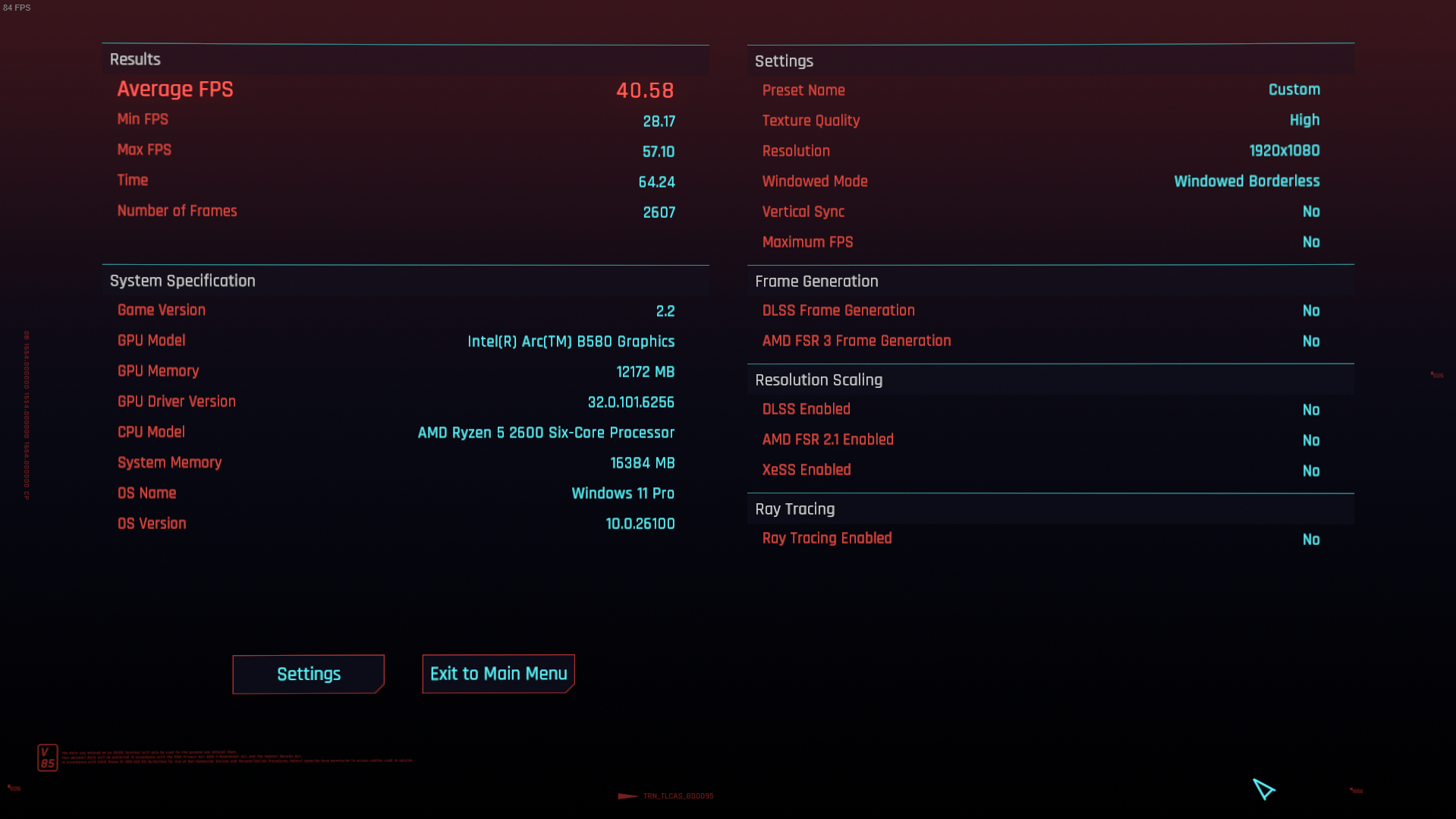1456x819 pixels.
Task: Click the Texture Quality label
Action: point(810,121)
